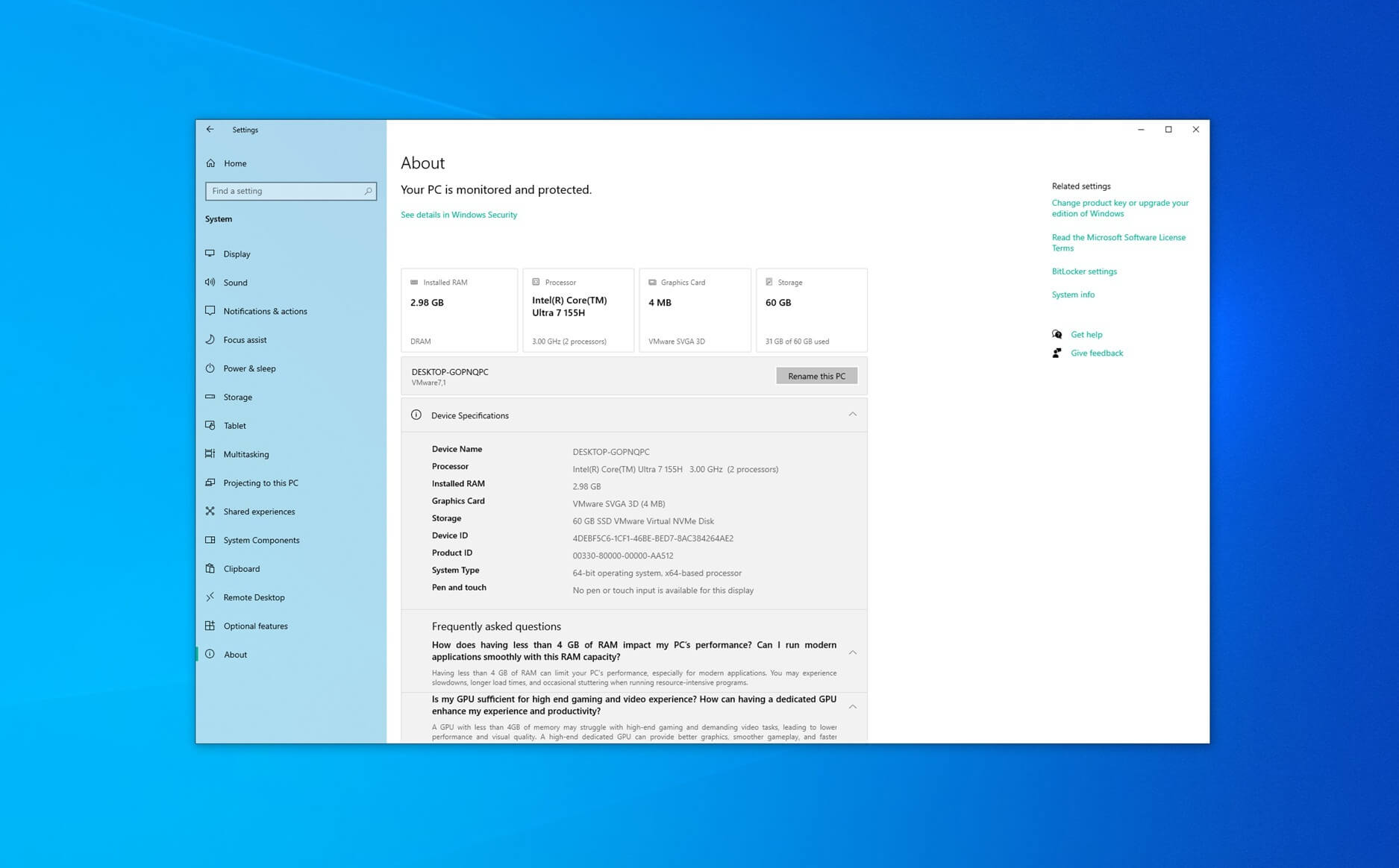The image size is (1399, 868).
Task: Click inside the Find a setting search box
Action: (290, 191)
